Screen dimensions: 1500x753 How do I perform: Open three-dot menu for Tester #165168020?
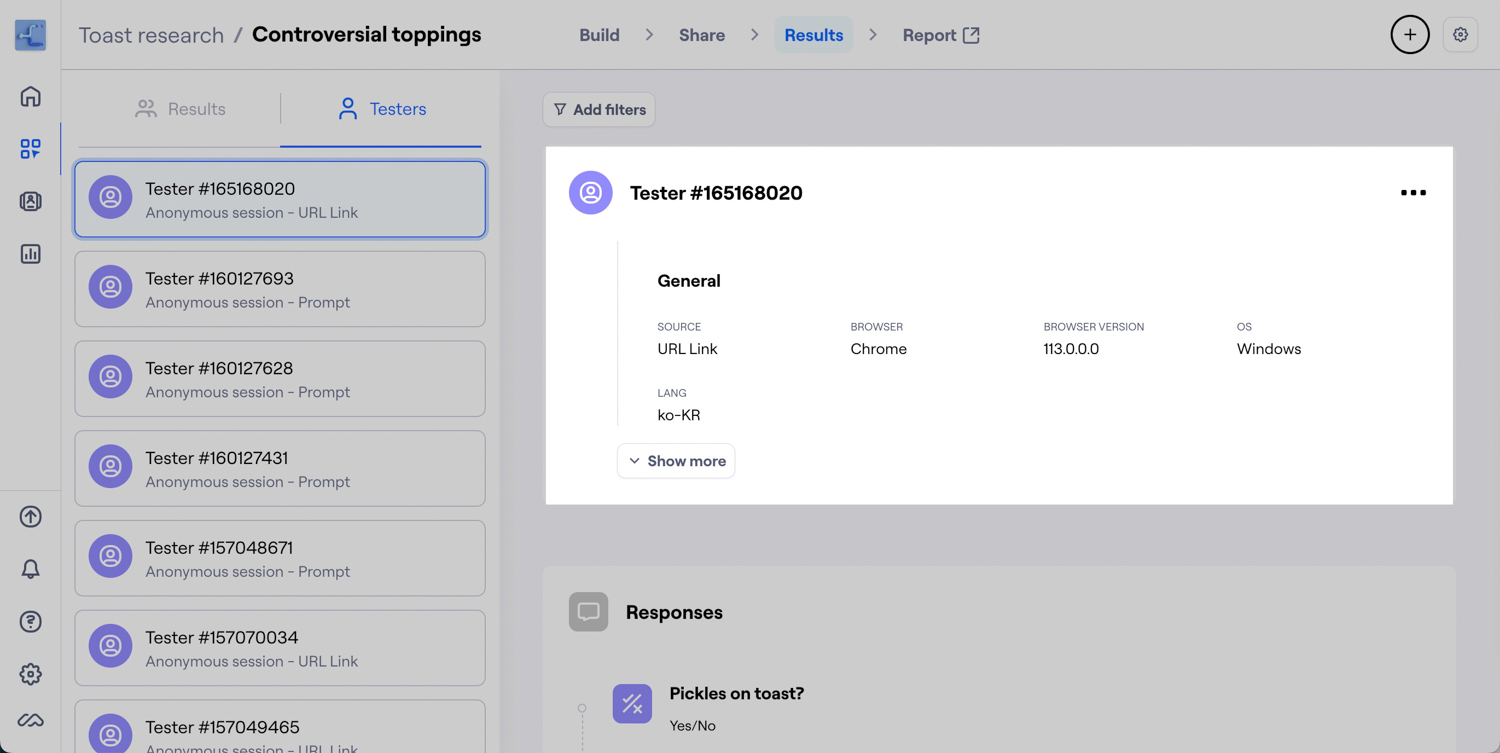(x=1413, y=193)
